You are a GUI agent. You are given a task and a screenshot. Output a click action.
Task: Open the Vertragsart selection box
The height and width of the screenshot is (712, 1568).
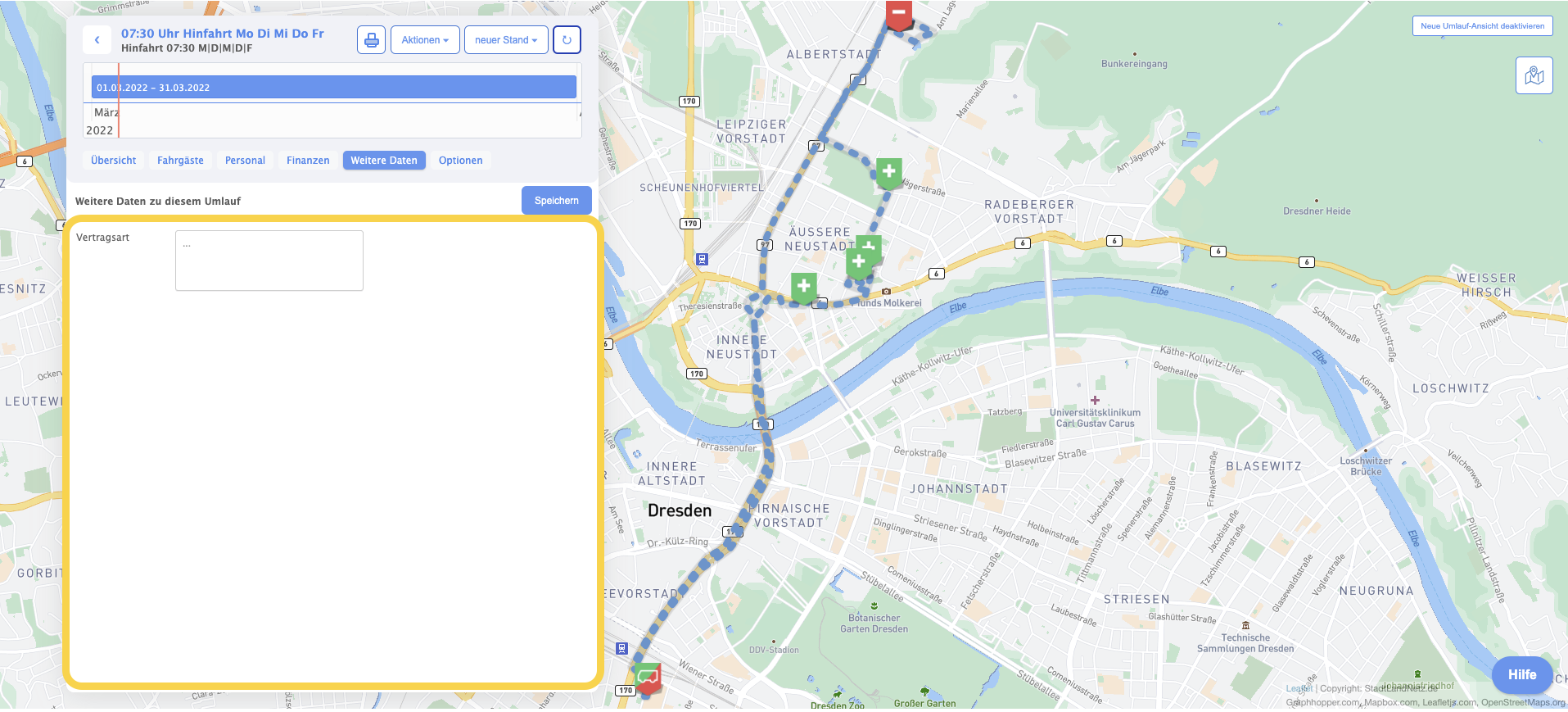[269, 260]
